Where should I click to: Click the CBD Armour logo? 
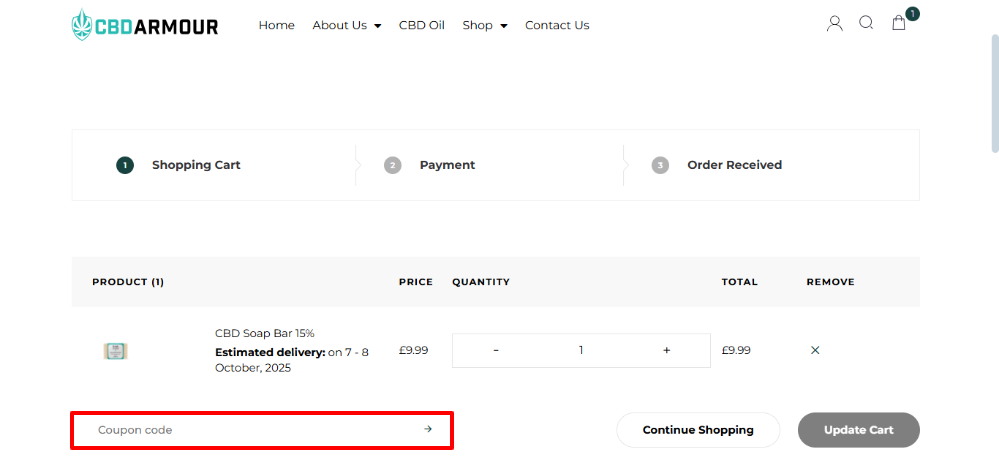coord(145,25)
